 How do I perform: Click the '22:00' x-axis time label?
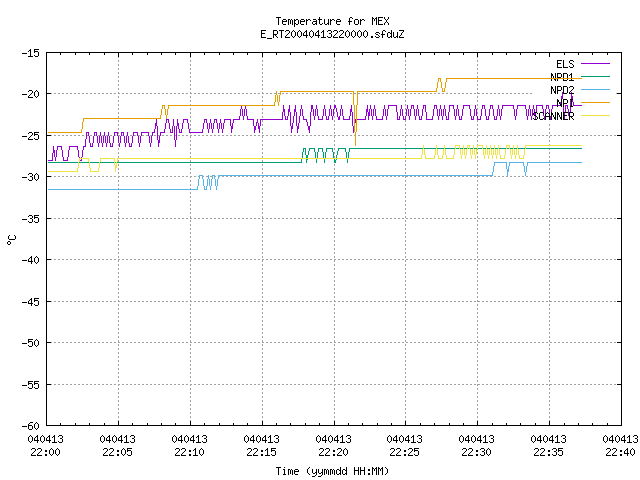[x=45, y=452]
